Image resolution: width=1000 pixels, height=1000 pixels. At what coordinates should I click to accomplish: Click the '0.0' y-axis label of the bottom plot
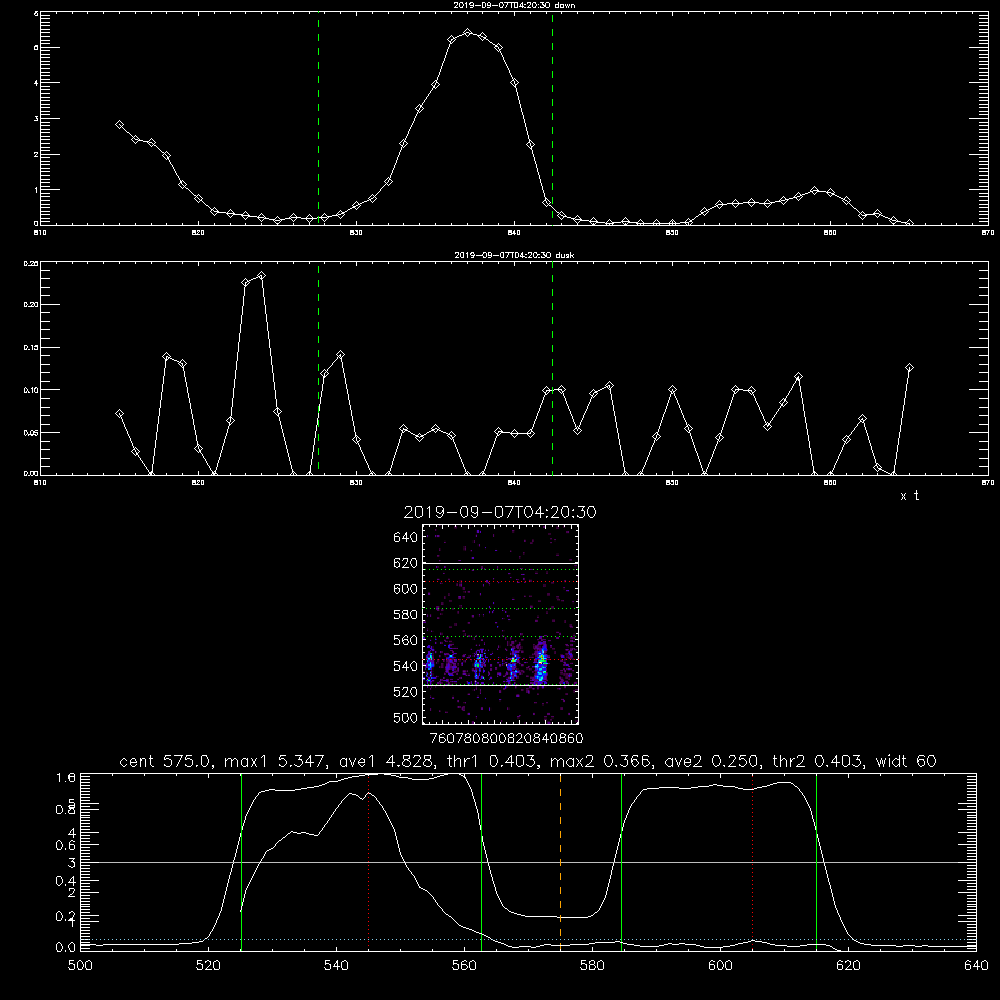click(66, 947)
